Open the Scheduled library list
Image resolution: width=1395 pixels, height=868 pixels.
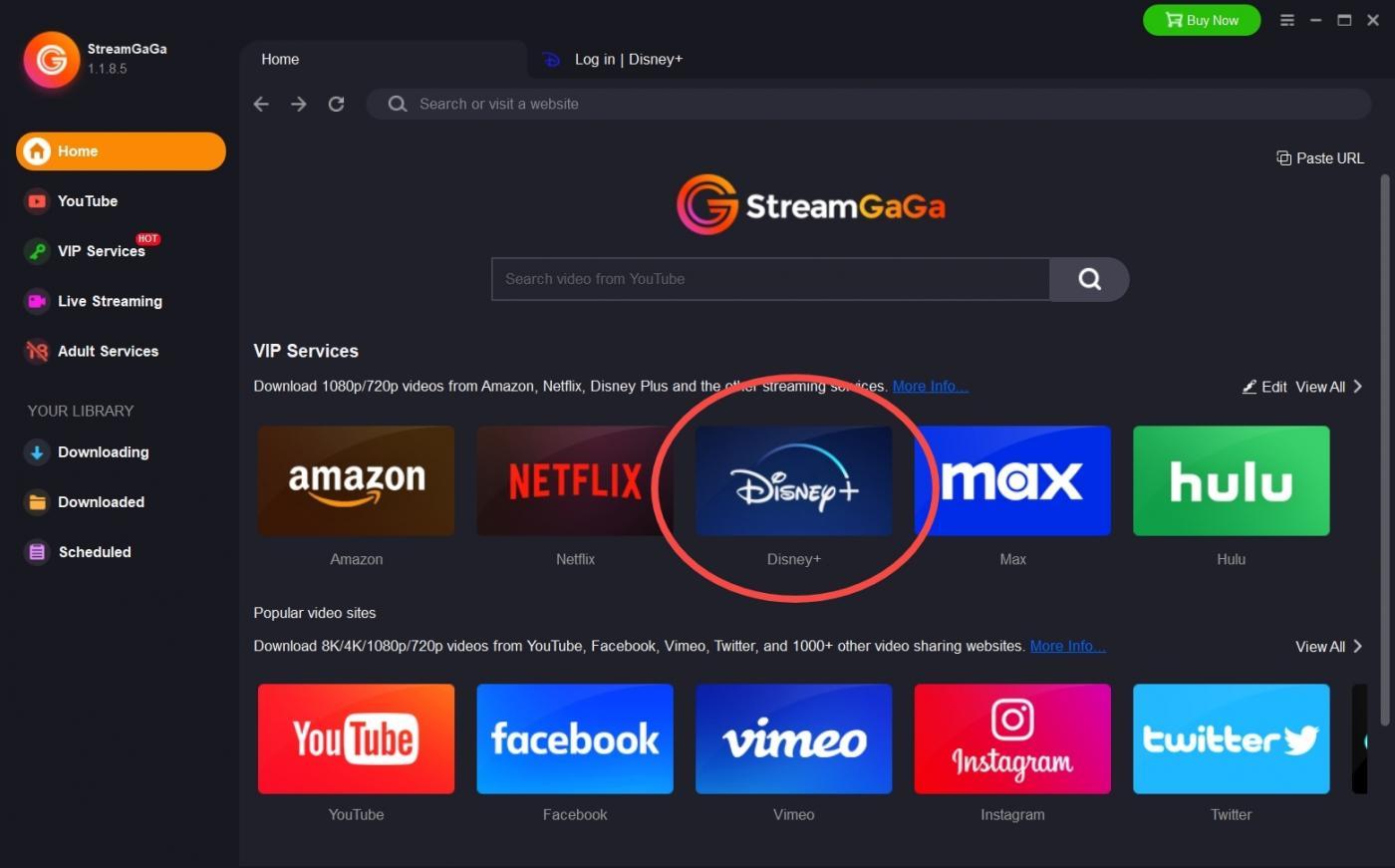pos(79,552)
